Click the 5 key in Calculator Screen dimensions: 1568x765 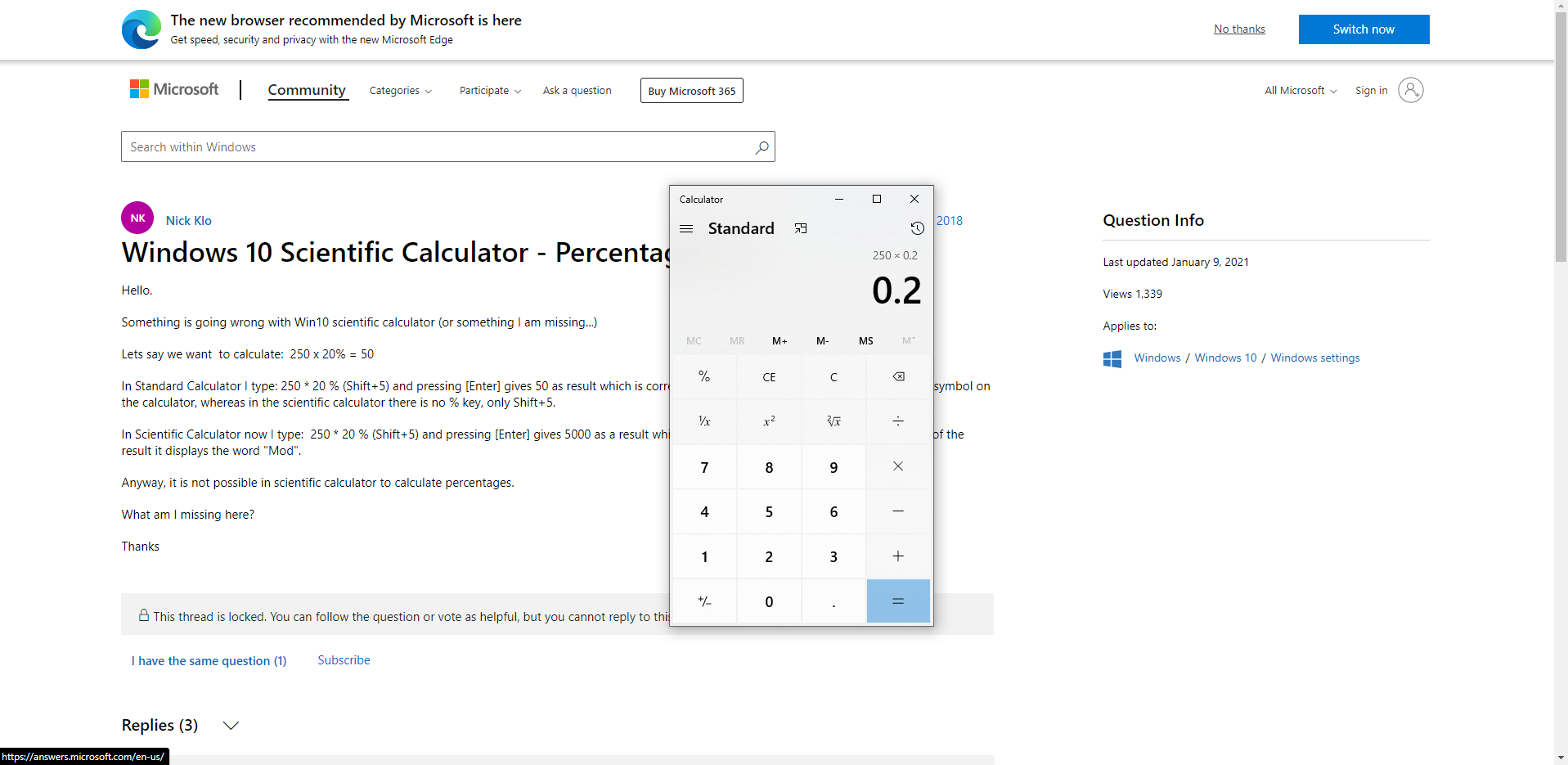coord(769,511)
